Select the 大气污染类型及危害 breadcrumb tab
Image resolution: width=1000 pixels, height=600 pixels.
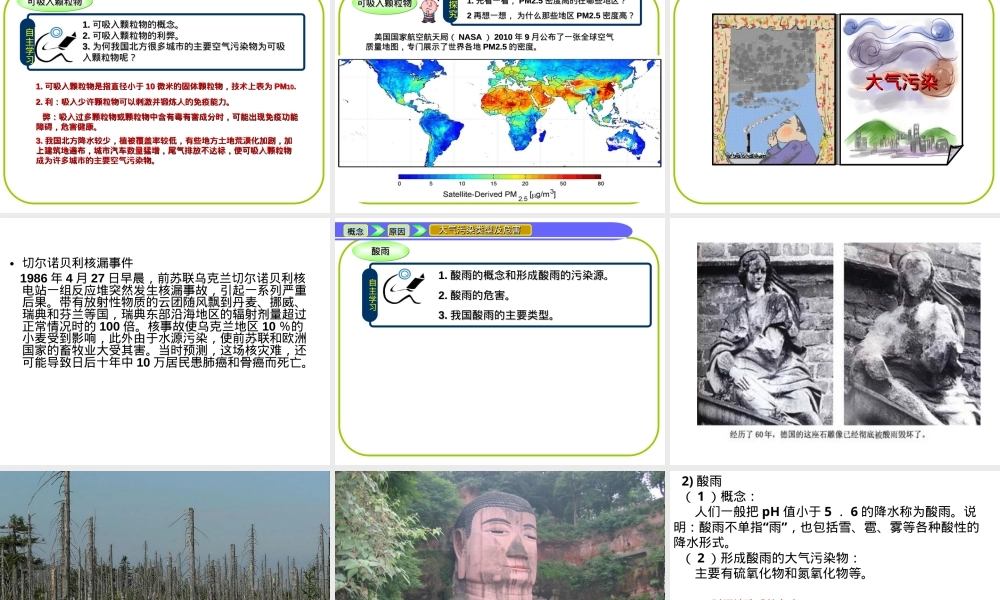[480, 230]
